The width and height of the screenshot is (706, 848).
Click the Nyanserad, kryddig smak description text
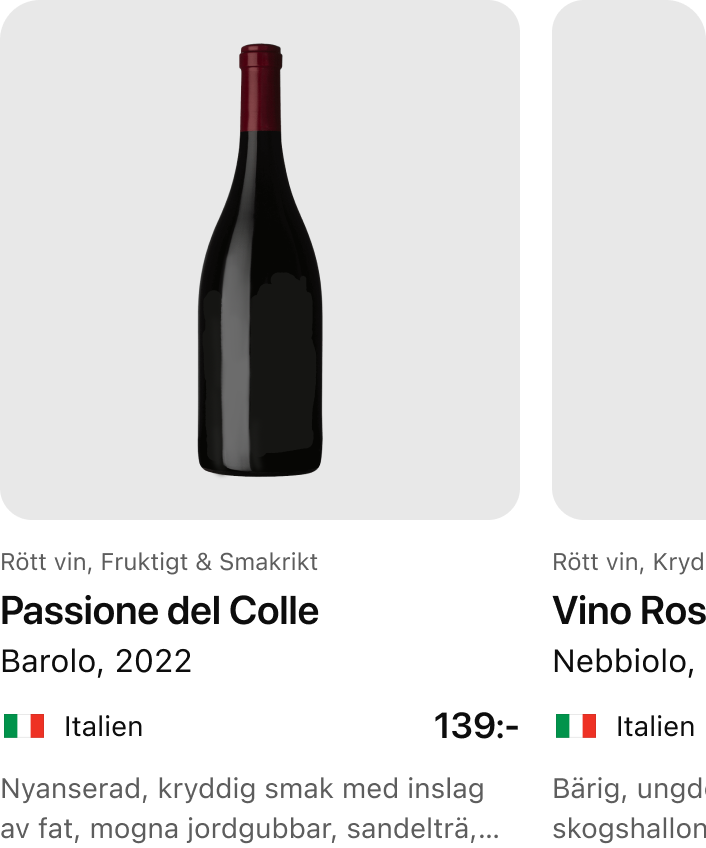(x=242, y=789)
